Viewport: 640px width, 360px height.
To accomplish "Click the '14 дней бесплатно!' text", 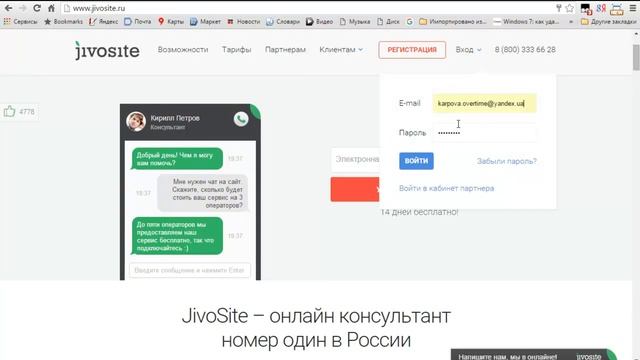I will (419, 212).
